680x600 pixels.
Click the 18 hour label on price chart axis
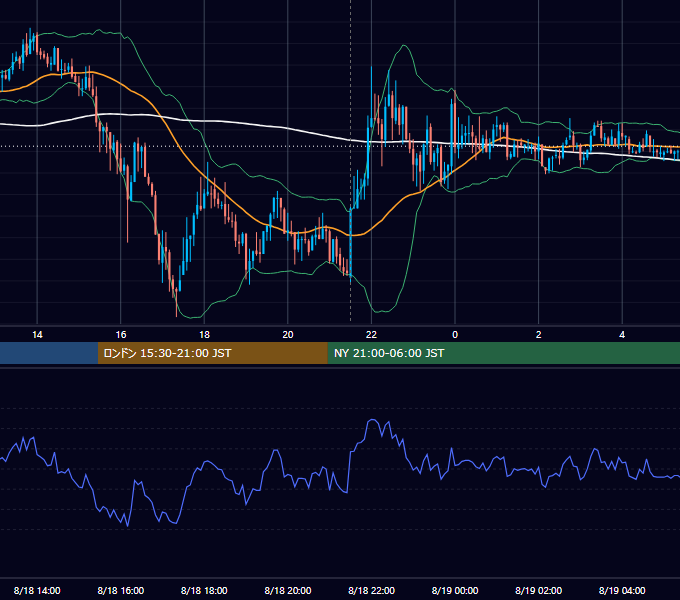point(204,335)
